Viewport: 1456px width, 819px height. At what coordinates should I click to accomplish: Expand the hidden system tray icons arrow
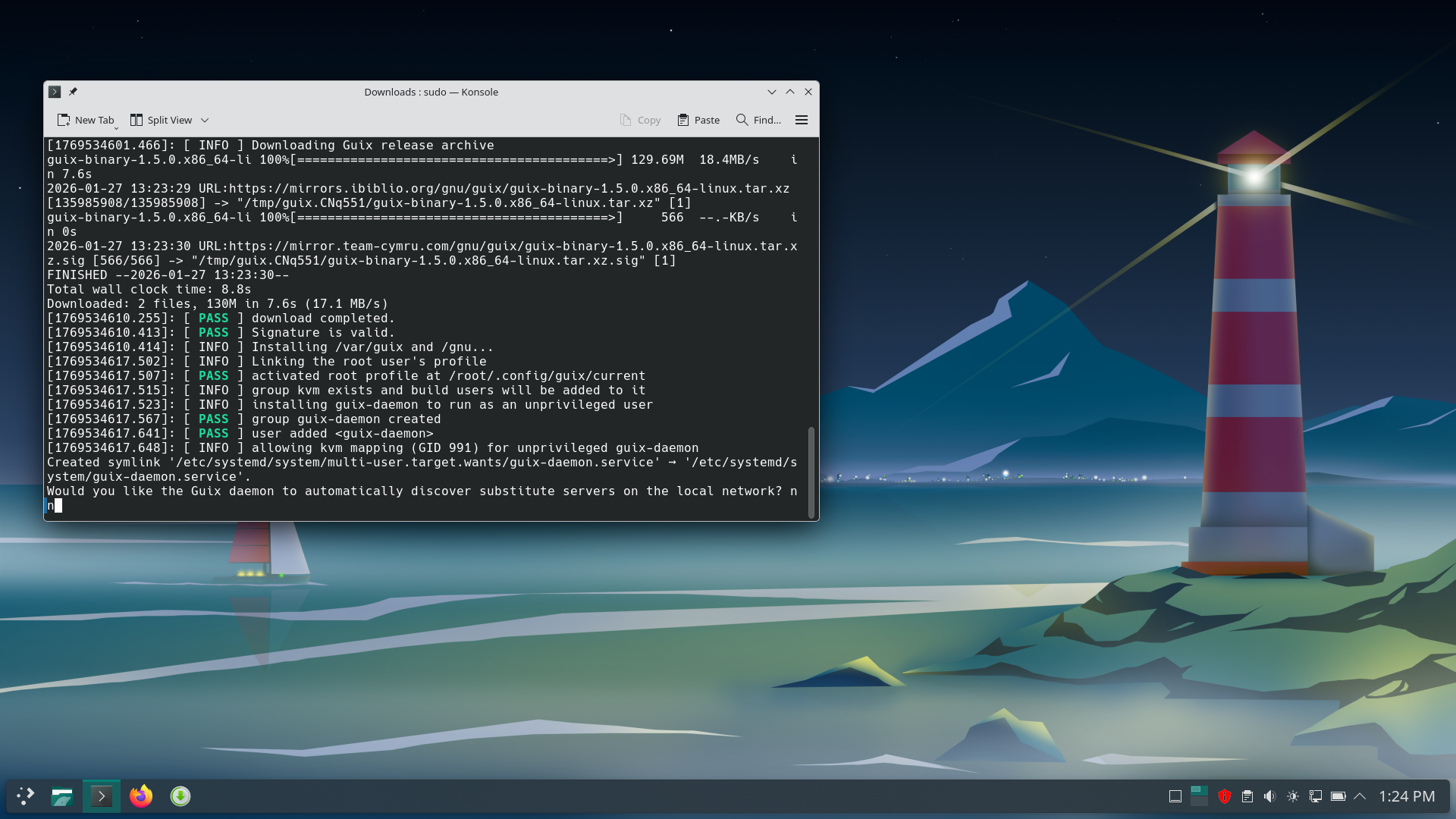tap(1360, 796)
